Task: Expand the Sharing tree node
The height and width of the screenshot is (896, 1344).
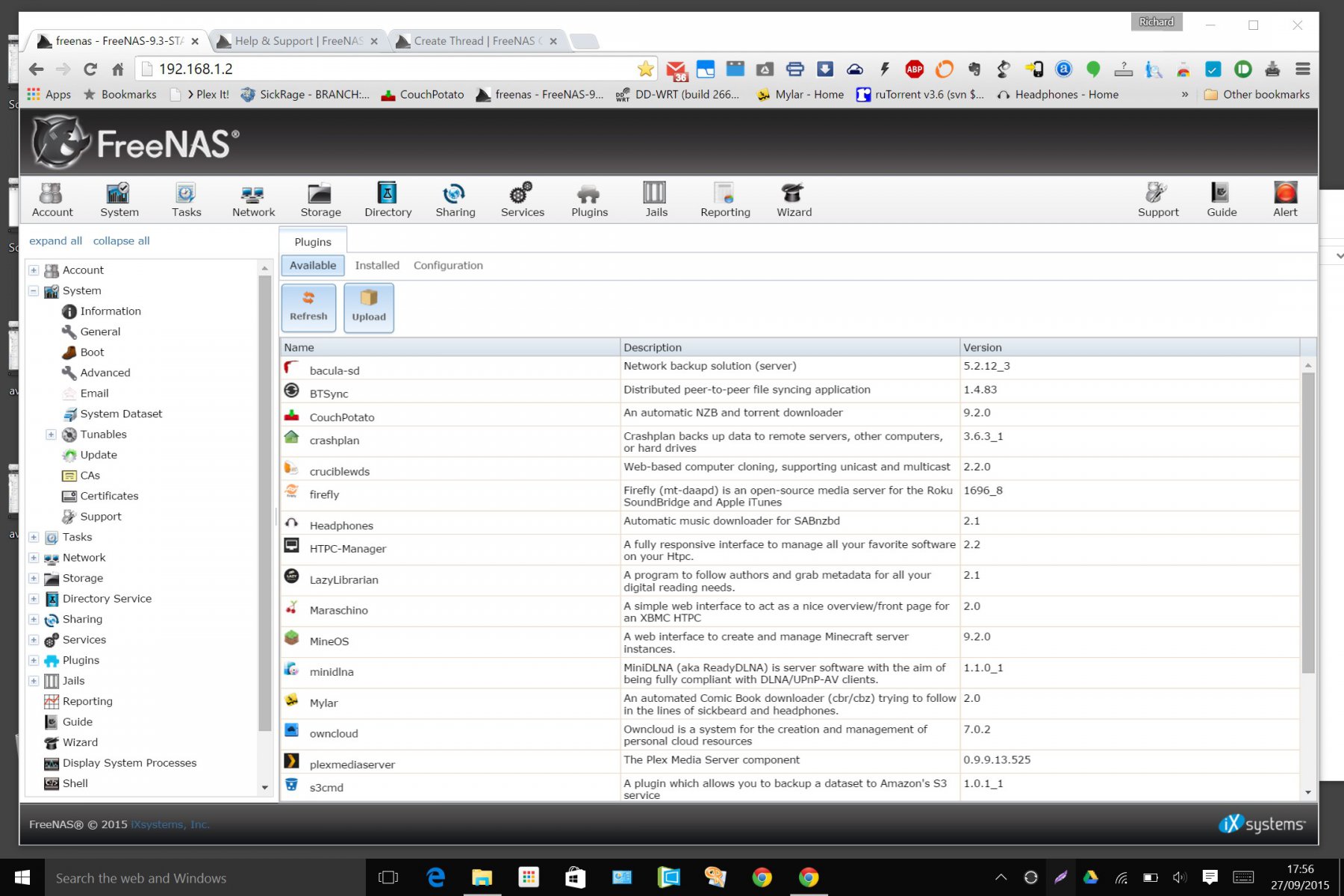Action: 34,619
